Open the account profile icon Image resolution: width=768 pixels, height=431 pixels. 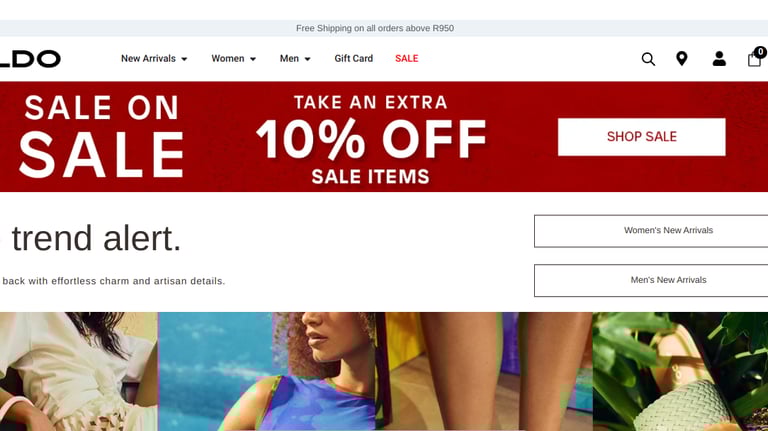[x=719, y=59]
